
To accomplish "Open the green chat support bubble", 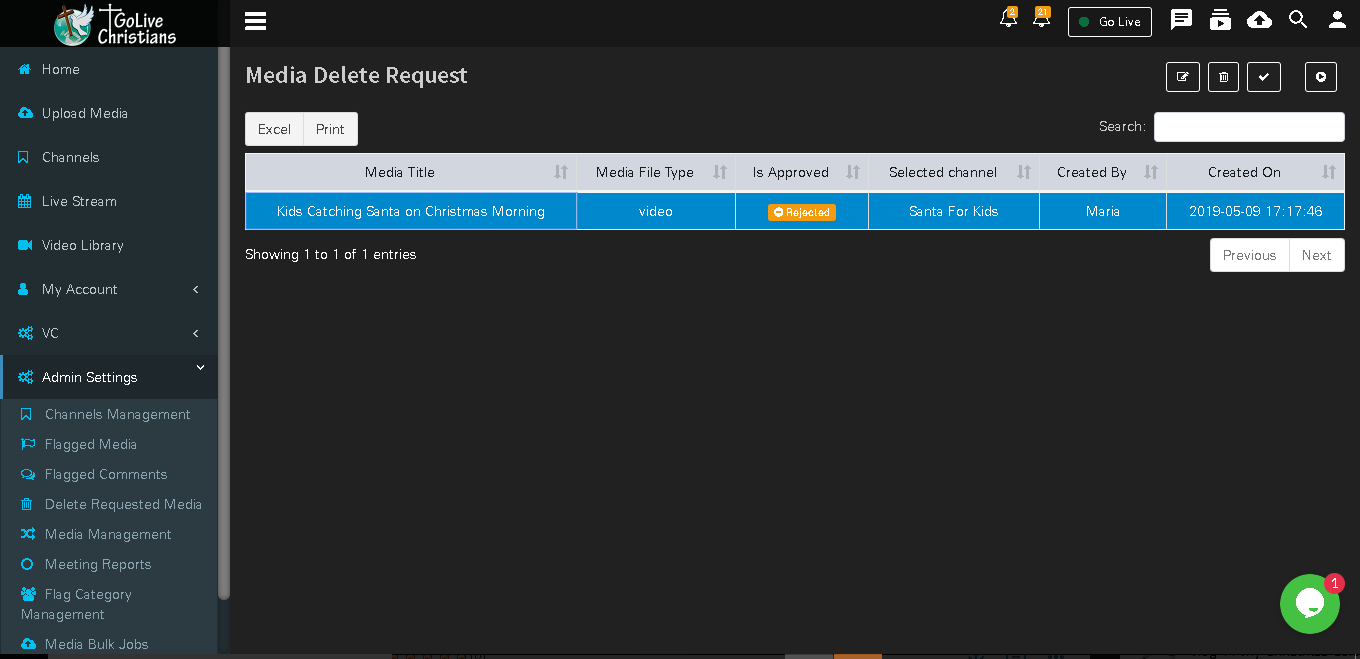I will pyautogui.click(x=1309, y=603).
